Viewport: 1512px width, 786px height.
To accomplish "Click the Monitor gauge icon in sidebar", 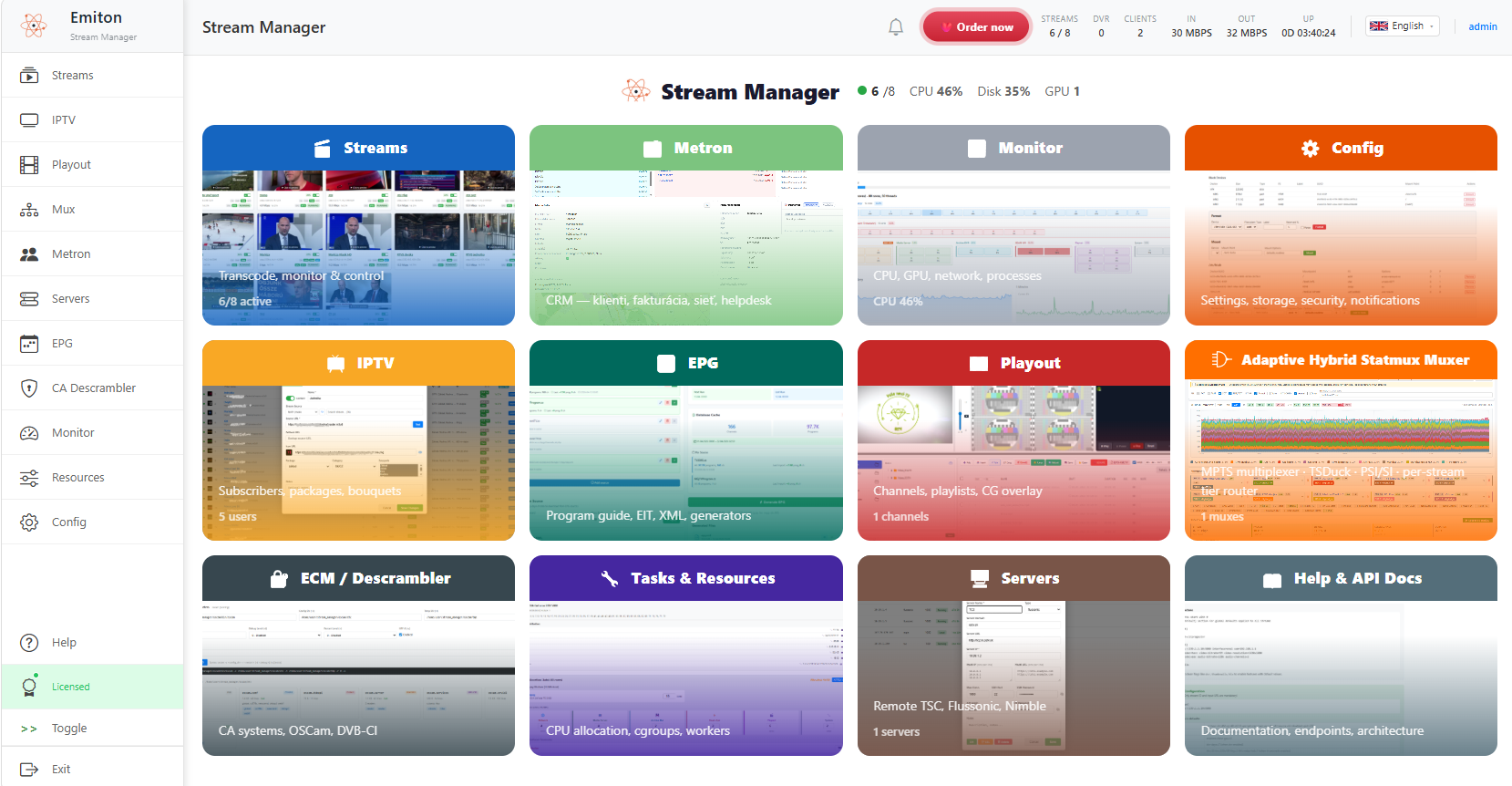I will (x=29, y=433).
